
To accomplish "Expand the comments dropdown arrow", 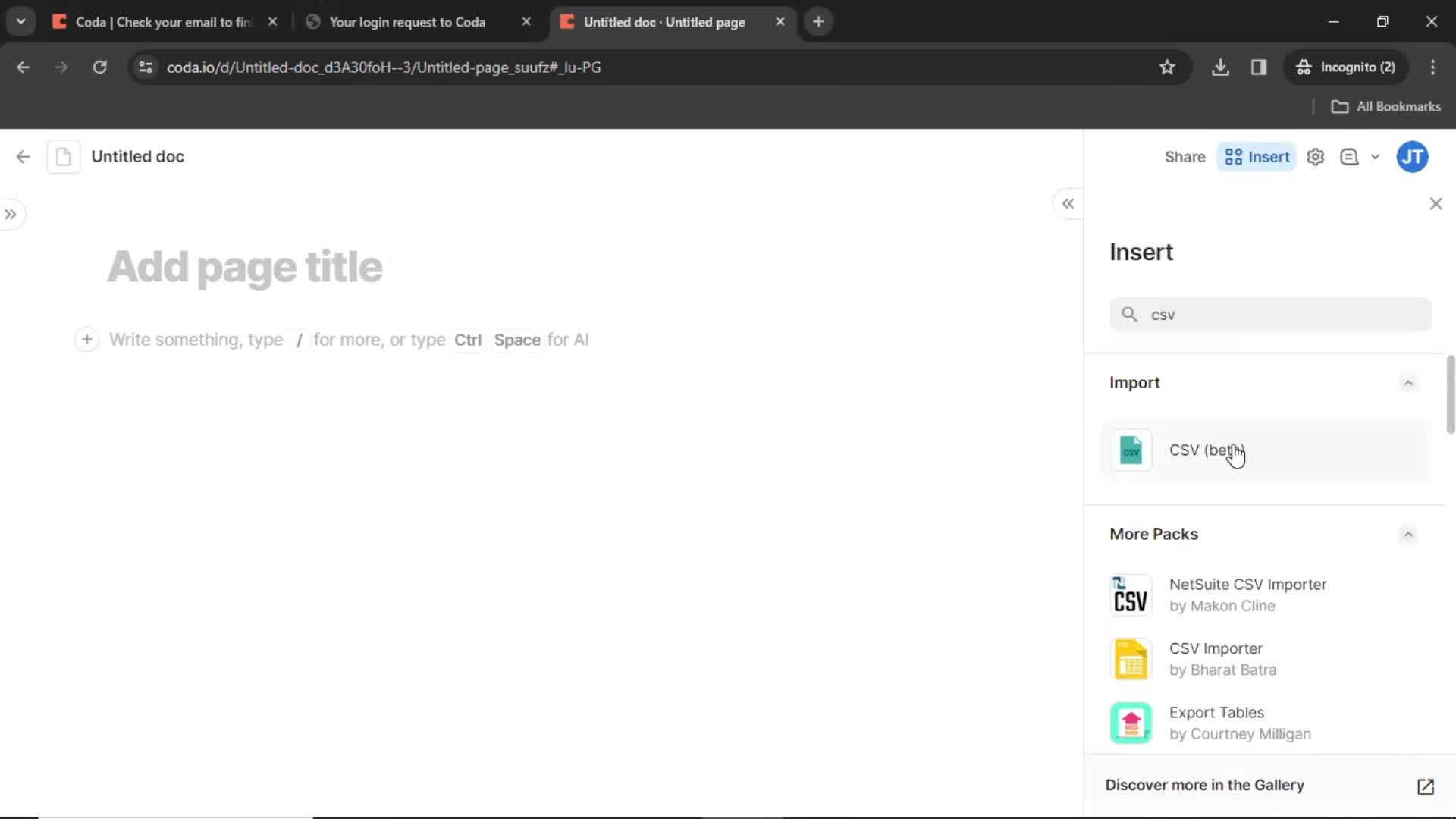I will click(x=1375, y=157).
